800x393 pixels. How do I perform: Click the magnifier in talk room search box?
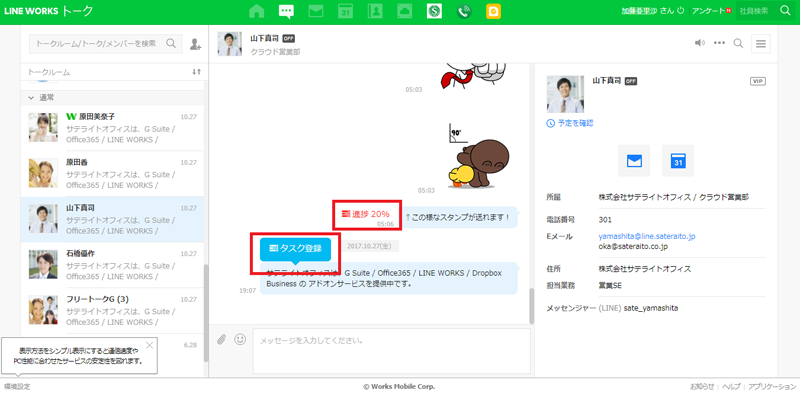171,43
